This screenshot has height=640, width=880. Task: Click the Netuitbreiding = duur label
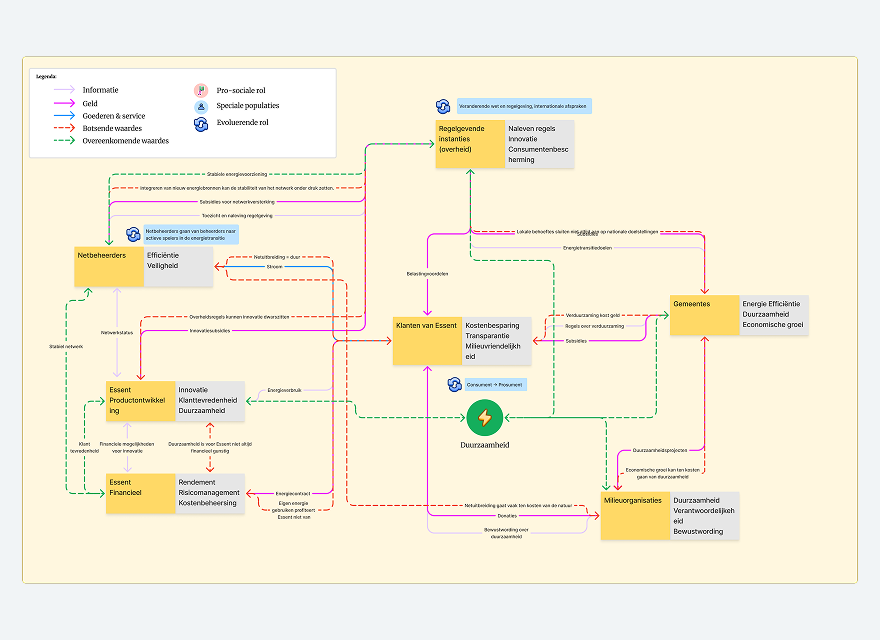tap(277, 257)
